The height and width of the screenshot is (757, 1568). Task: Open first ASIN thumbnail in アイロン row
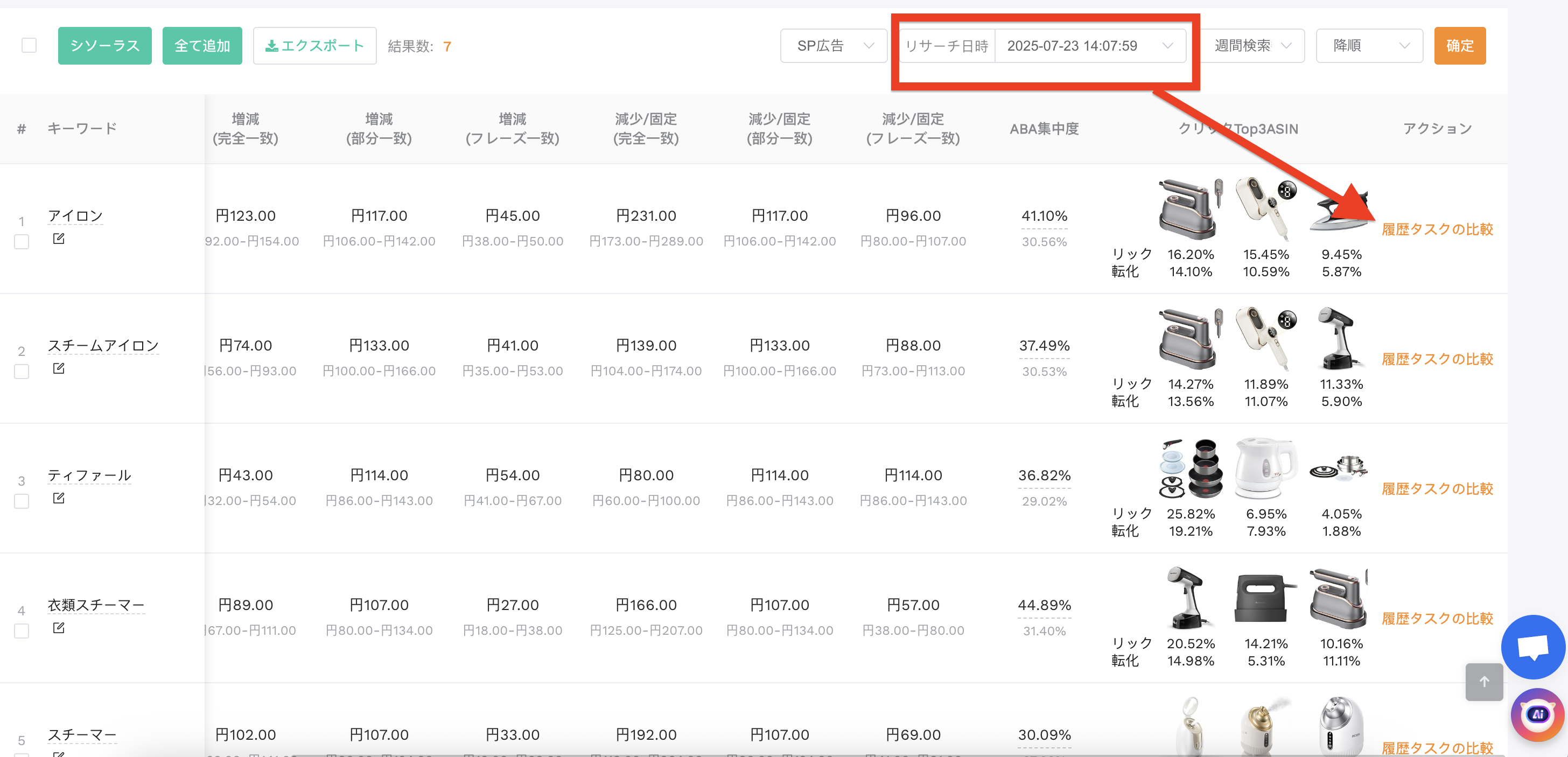(1190, 209)
